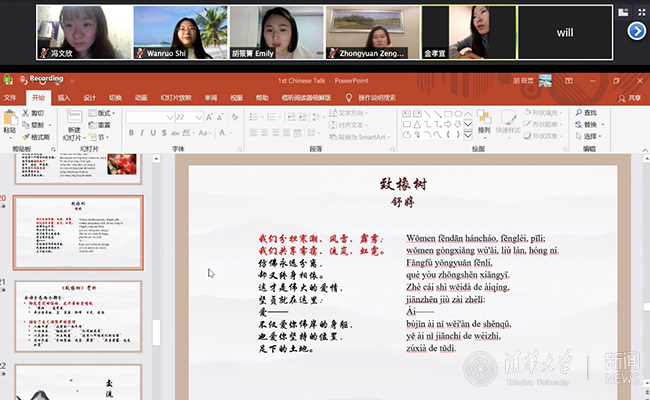
Task: Toggle underline text formatting
Action: click(x=151, y=134)
